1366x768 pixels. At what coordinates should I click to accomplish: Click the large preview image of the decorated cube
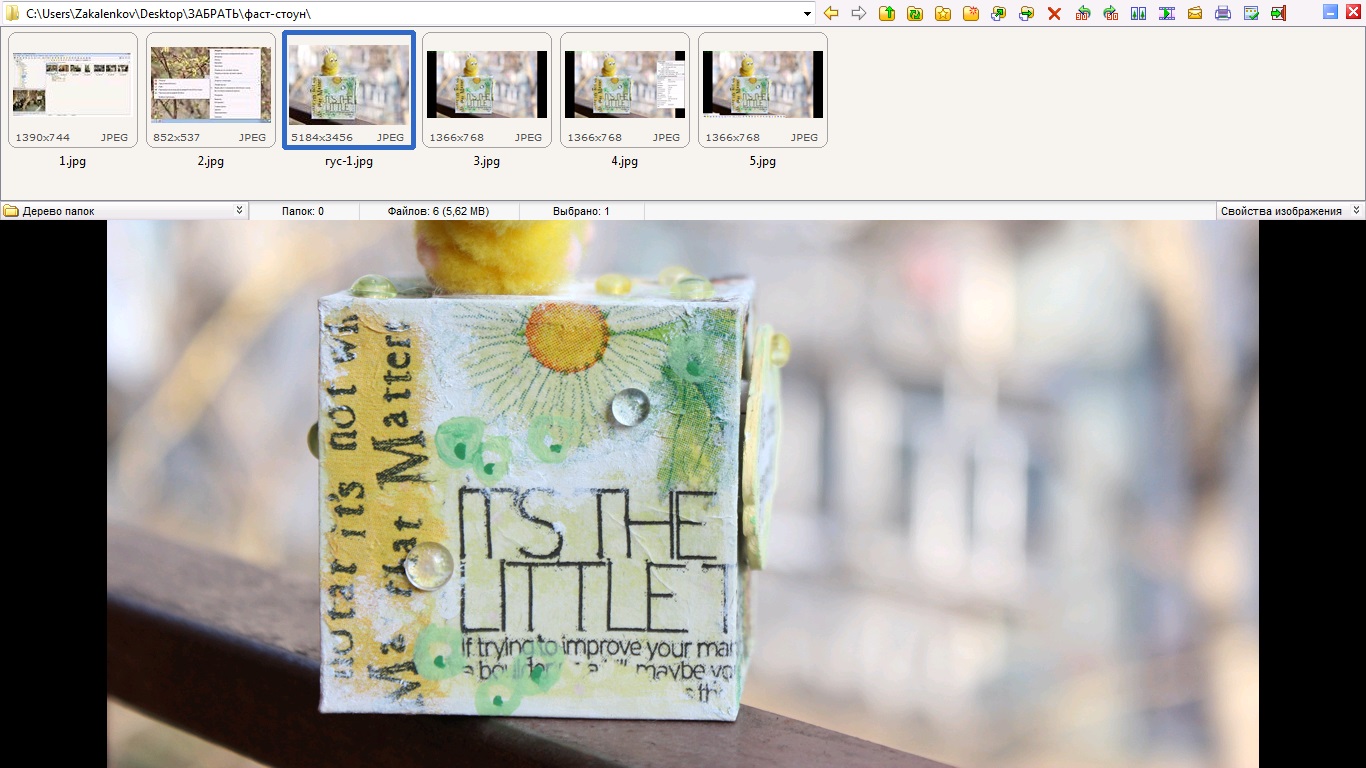pyautogui.click(x=683, y=494)
